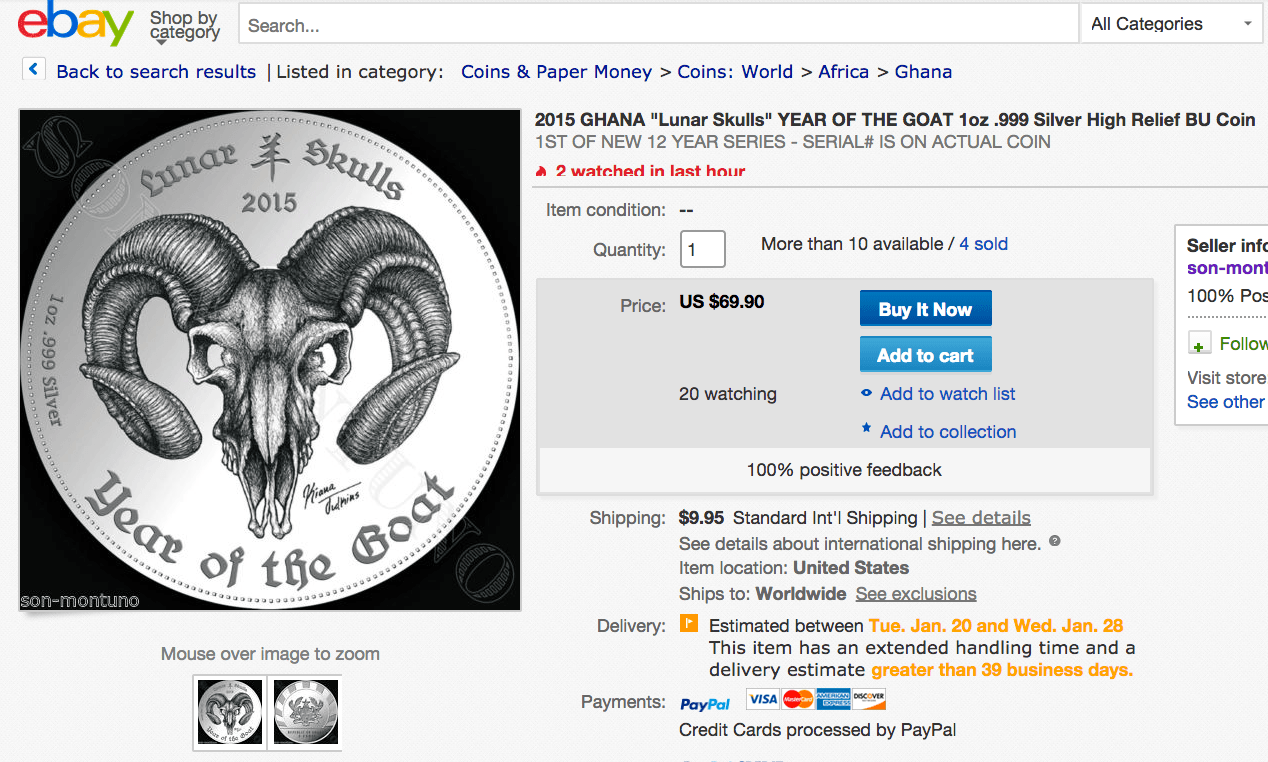Click the 4 sold link
This screenshot has height=762, width=1268.
(x=984, y=244)
